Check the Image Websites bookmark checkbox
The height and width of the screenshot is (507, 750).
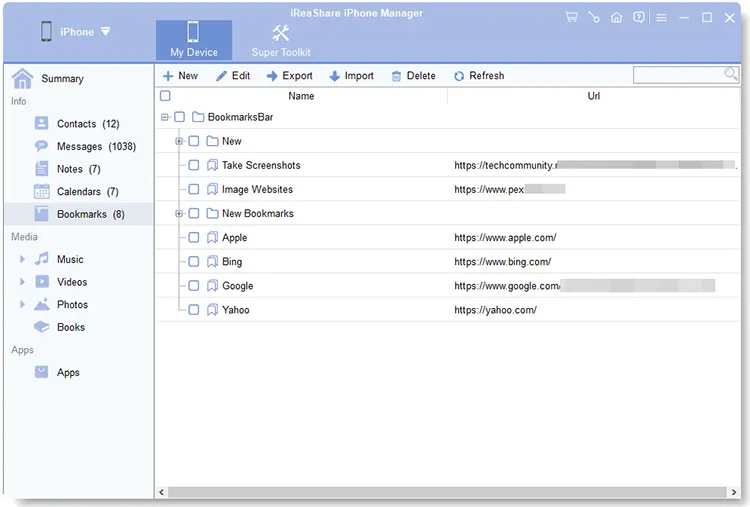194,189
